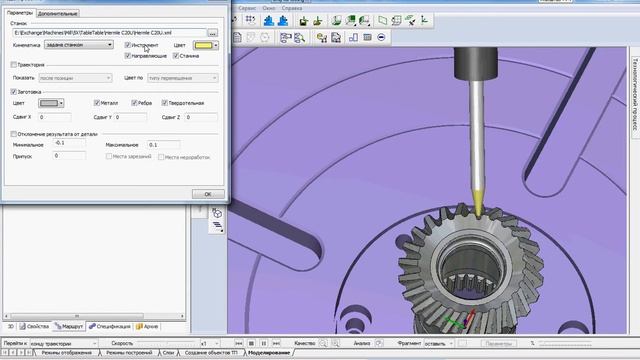Screen dimensions: 640x360
Task: Toggle the Металл checkbox
Action: tap(97, 103)
